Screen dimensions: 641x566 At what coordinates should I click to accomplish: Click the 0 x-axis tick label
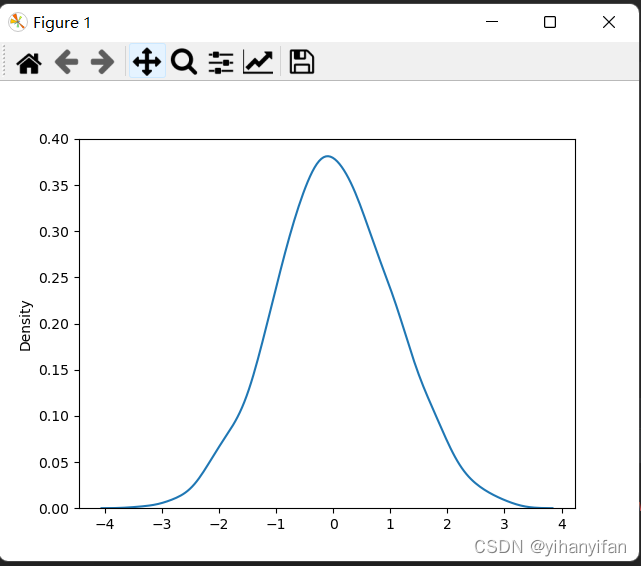point(334,524)
